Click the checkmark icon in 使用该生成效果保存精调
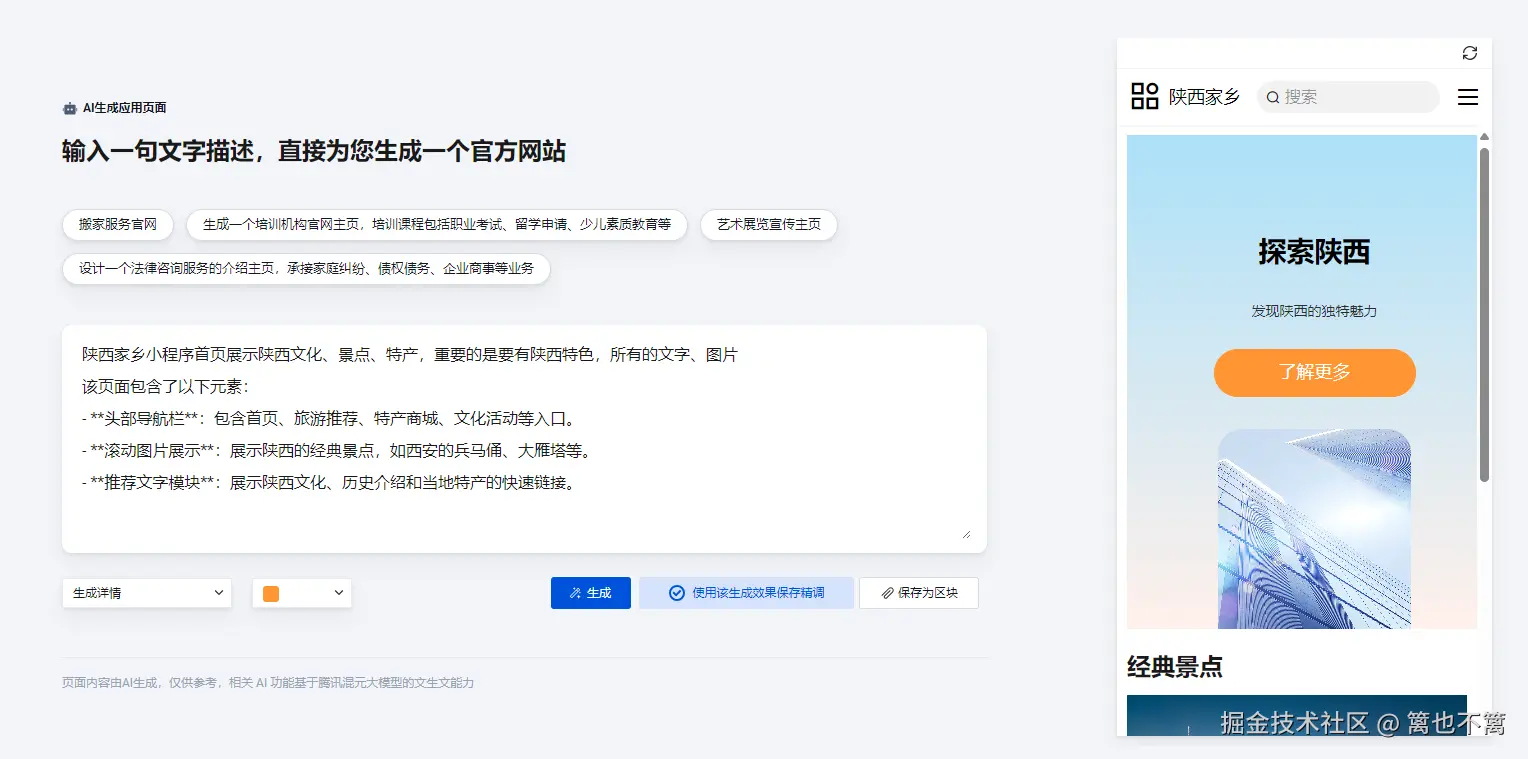Viewport: 1528px width, 759px height. [x=677, y=593]
